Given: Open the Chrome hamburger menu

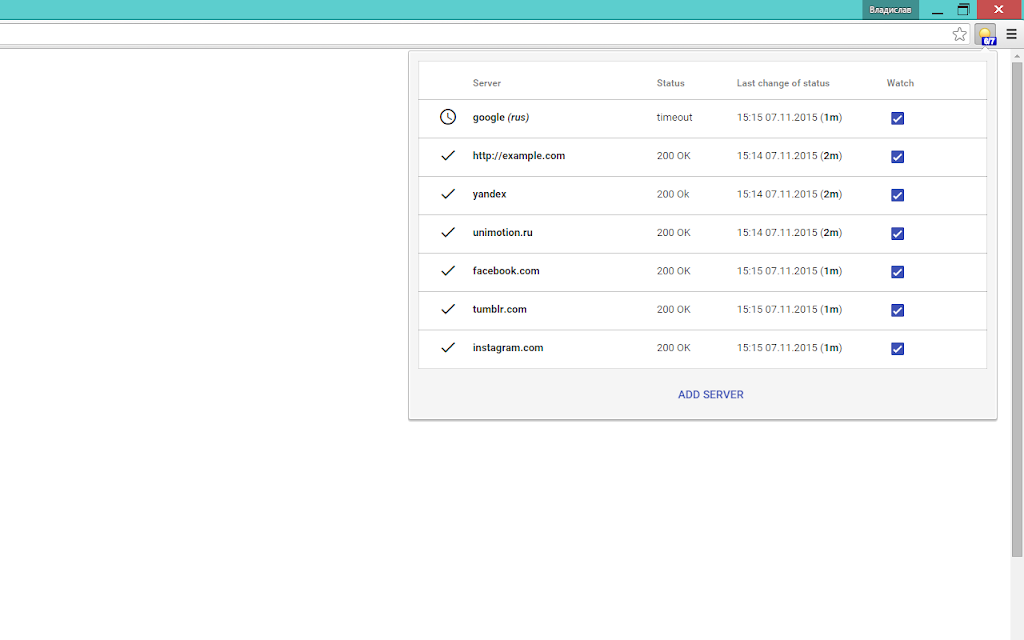Looking at the screenshot, I should [x=1012, y=35].
